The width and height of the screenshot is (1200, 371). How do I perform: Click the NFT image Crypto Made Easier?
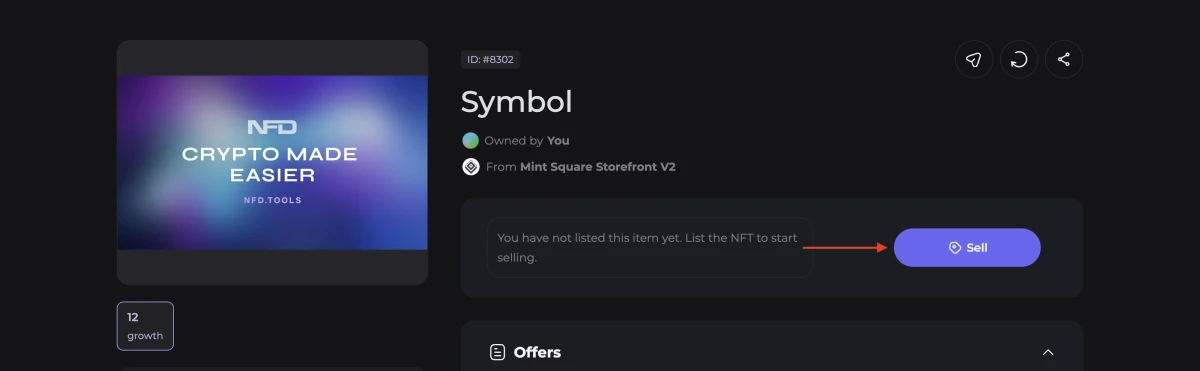[x=272, y=162]
